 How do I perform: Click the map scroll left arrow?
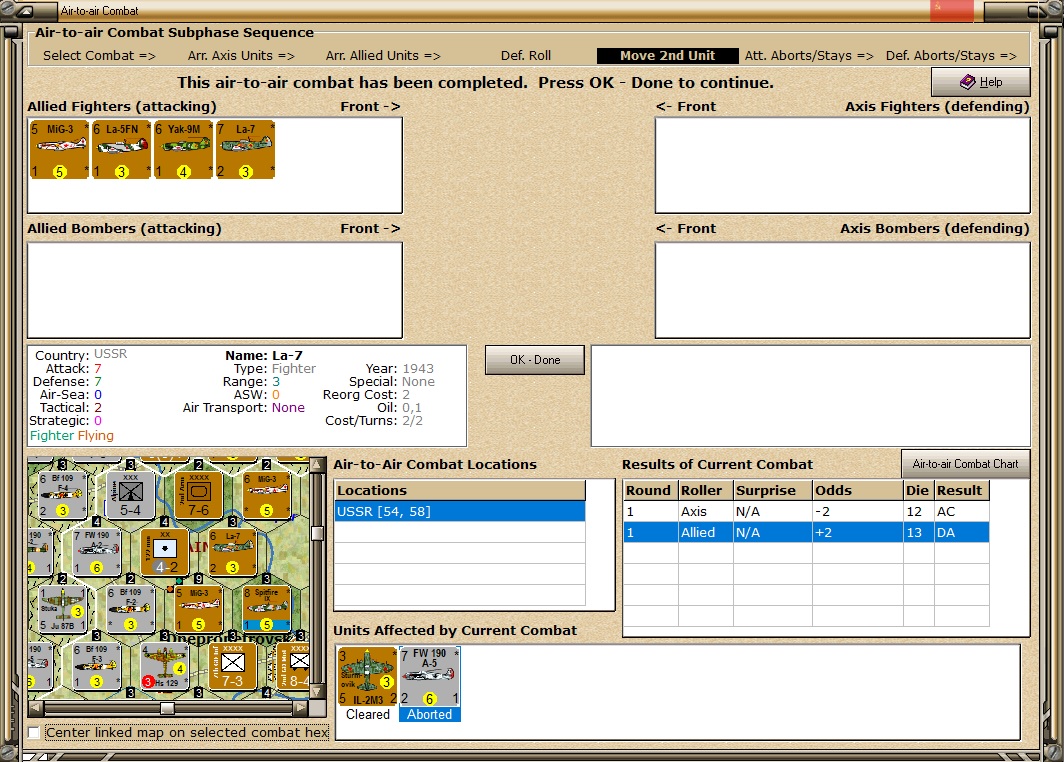35,708
